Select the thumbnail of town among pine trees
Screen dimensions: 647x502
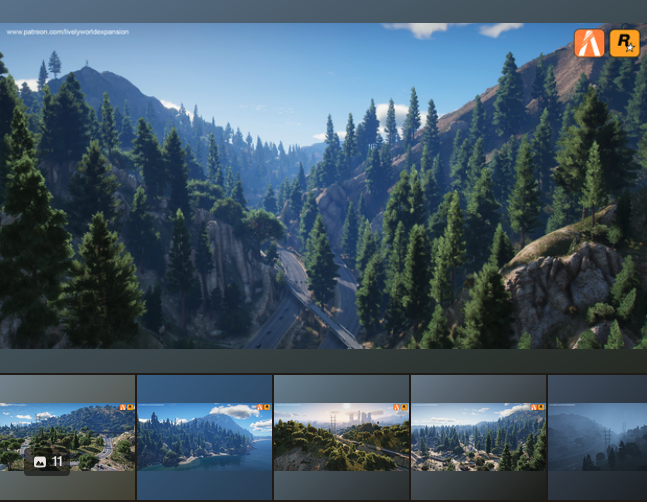[479, 437]
